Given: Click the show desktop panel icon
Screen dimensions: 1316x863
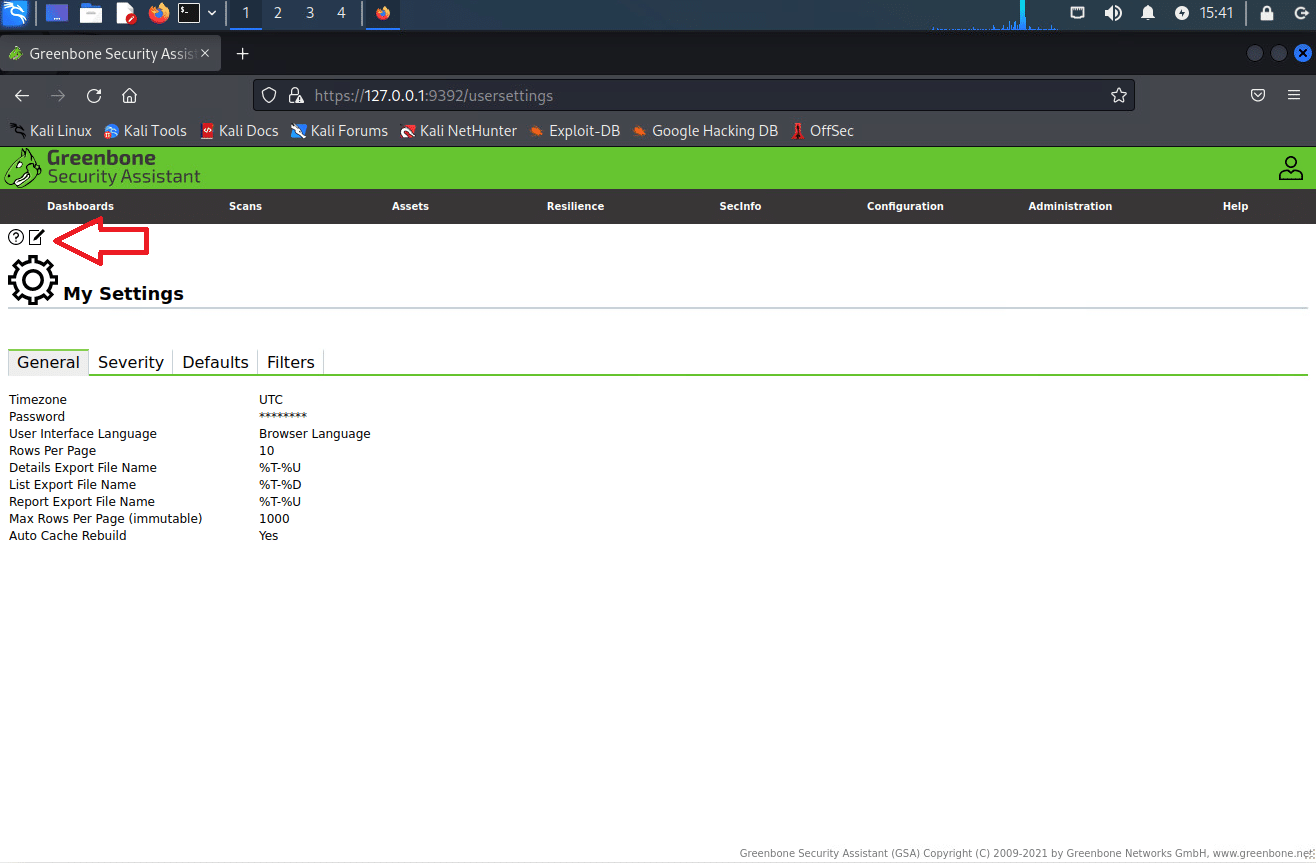Looking at the screenshot, I should pos(57,13).
